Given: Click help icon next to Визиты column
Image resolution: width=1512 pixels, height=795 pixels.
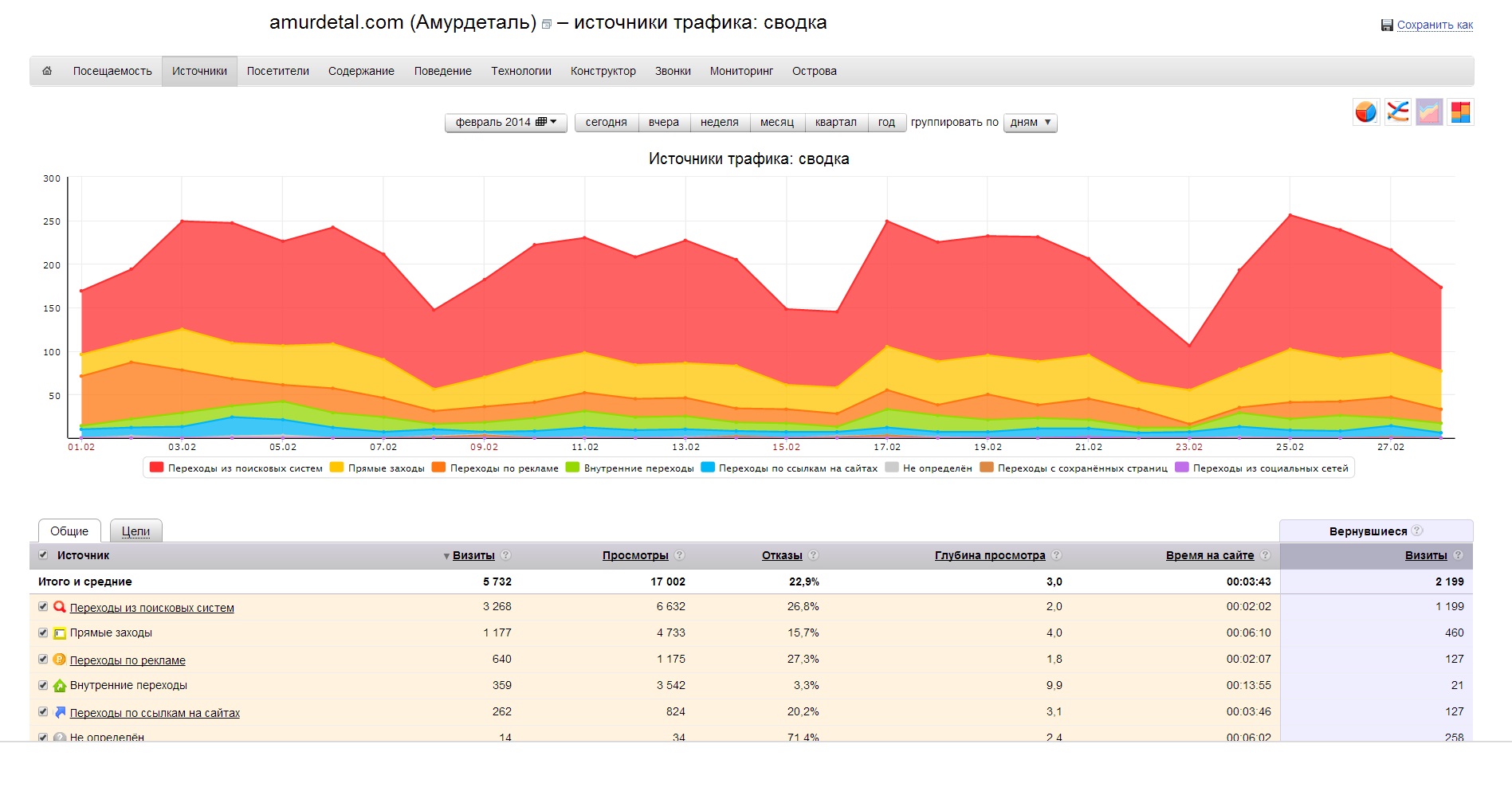Looking at the screenshot, I should click(506, 555).
